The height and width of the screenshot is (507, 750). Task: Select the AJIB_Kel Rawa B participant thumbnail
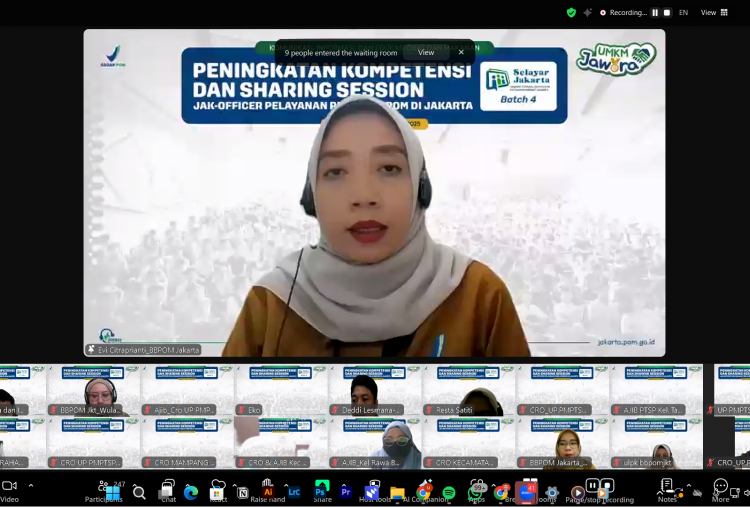coord(375,443)
